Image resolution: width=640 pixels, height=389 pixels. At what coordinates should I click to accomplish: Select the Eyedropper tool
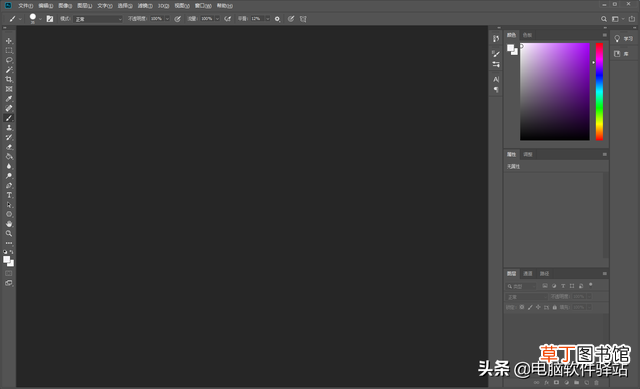point(9,99)
